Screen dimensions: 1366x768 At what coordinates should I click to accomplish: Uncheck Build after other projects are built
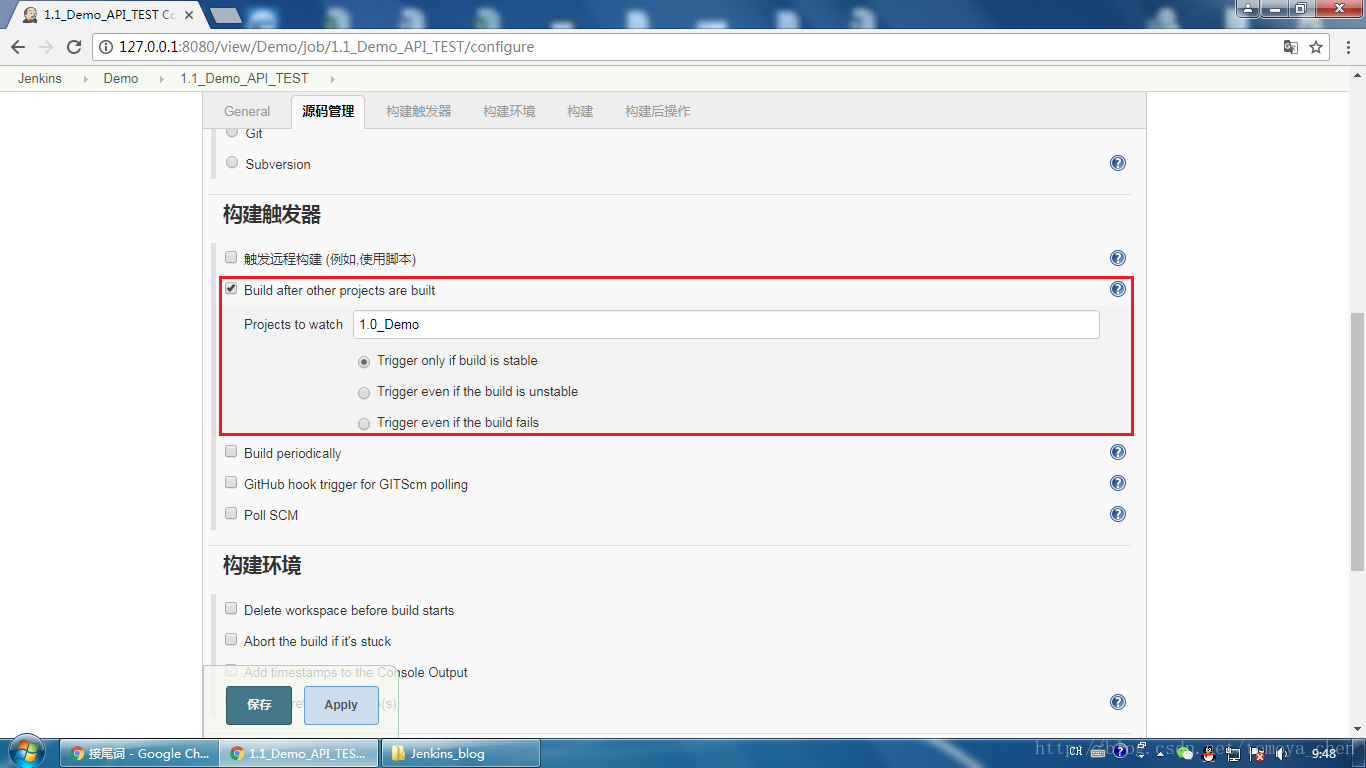(x=231, y=288)
